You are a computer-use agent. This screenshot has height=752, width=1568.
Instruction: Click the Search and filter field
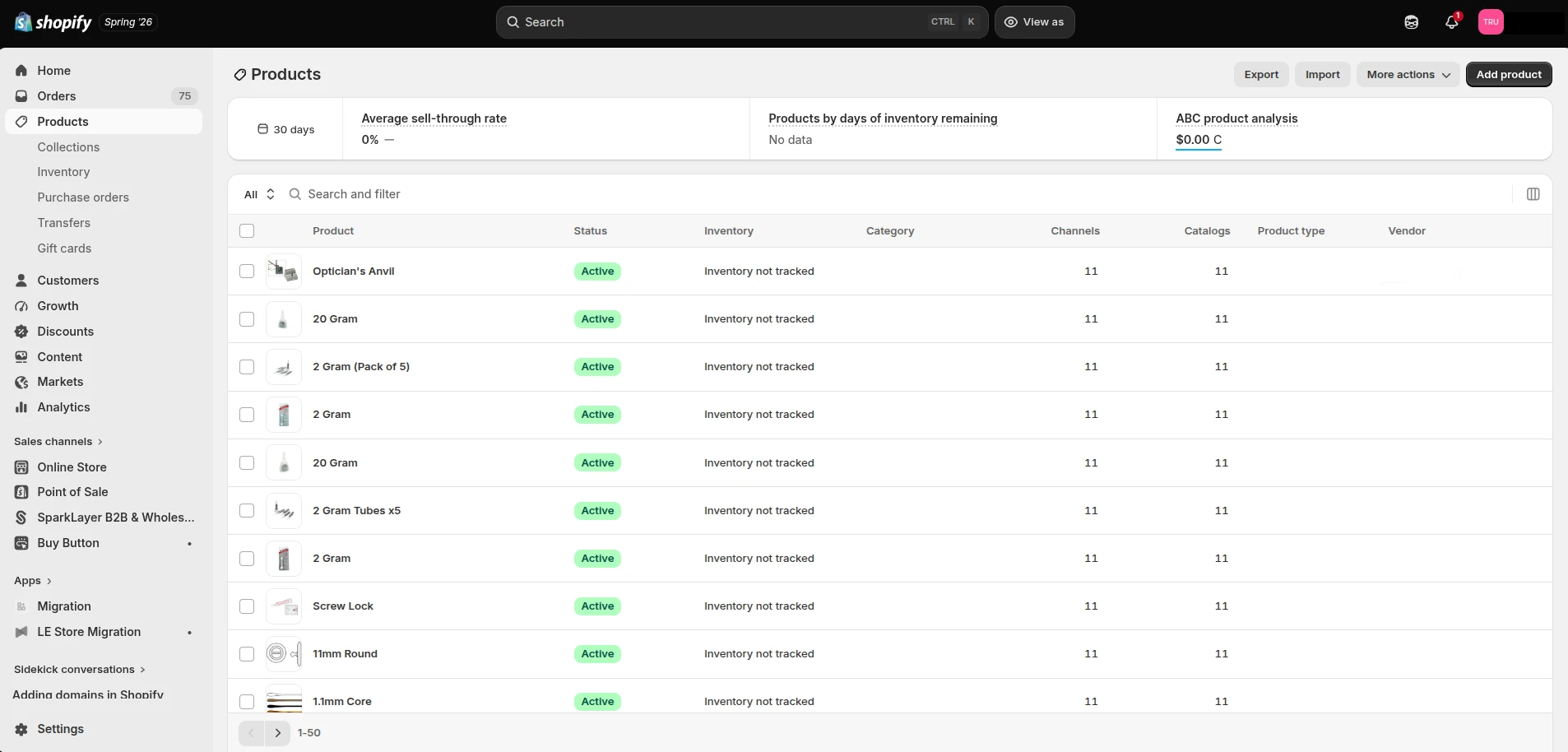point(897,194)
